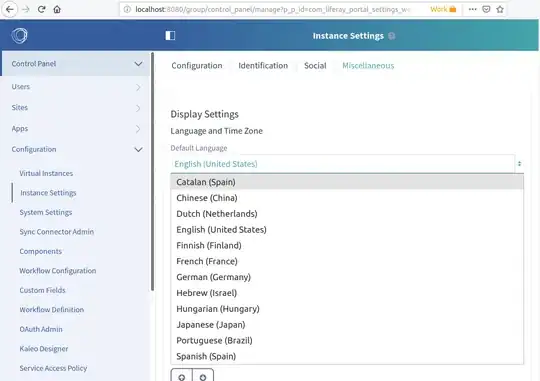Open Virtual Instances in sidebar
540x381 pixels.
pos(46,173)
